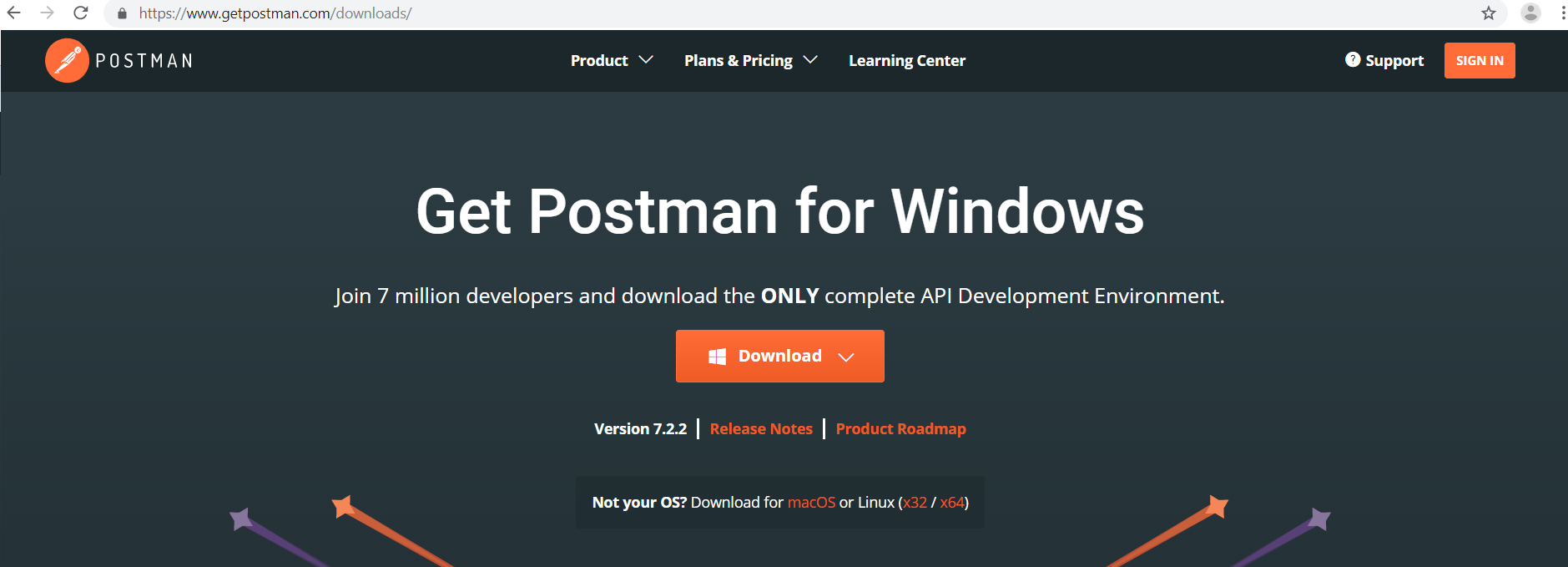
Task: Follow the macOS download link
Action: coord(811,502)
